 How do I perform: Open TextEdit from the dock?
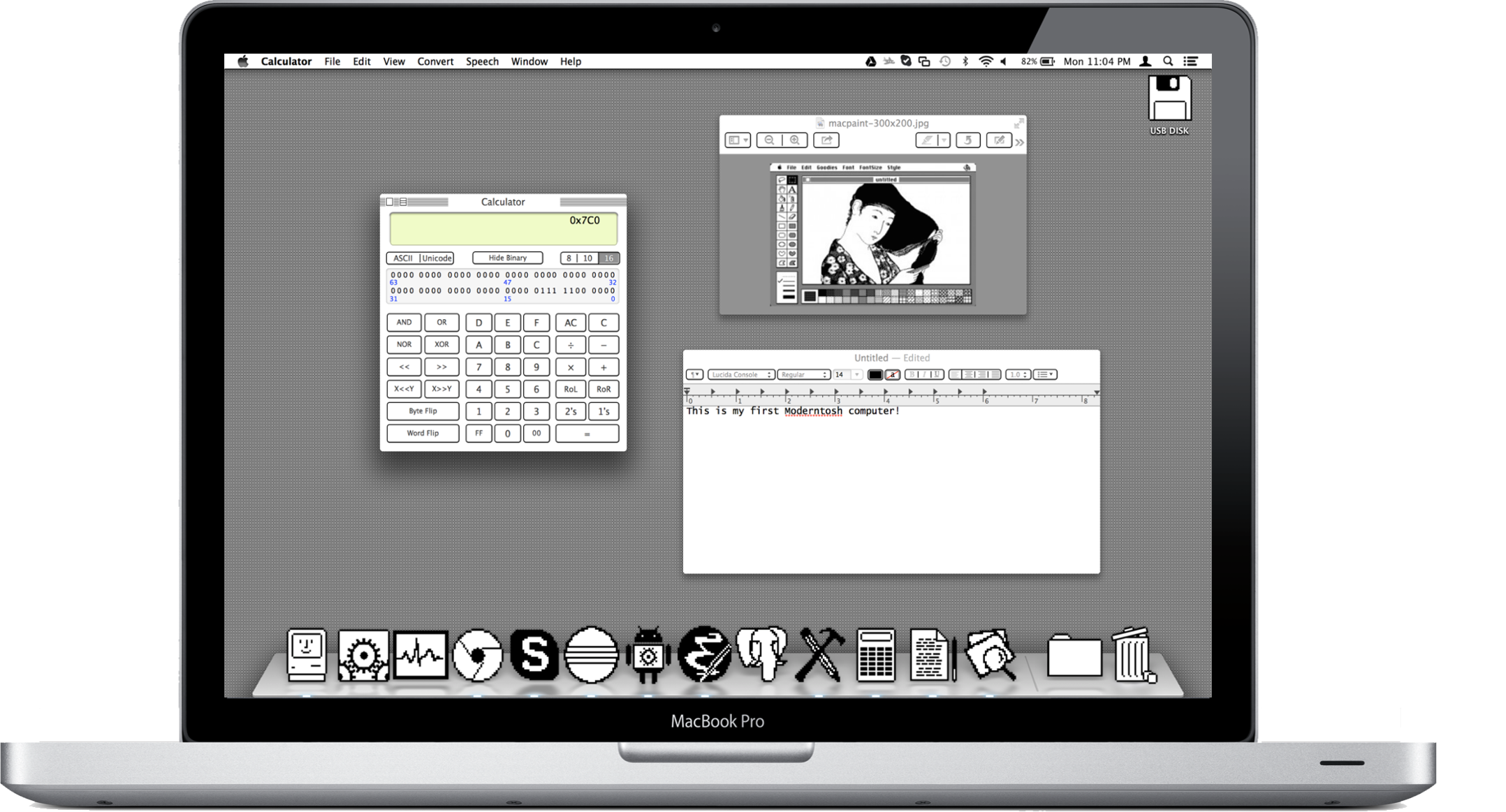(932, 655)
